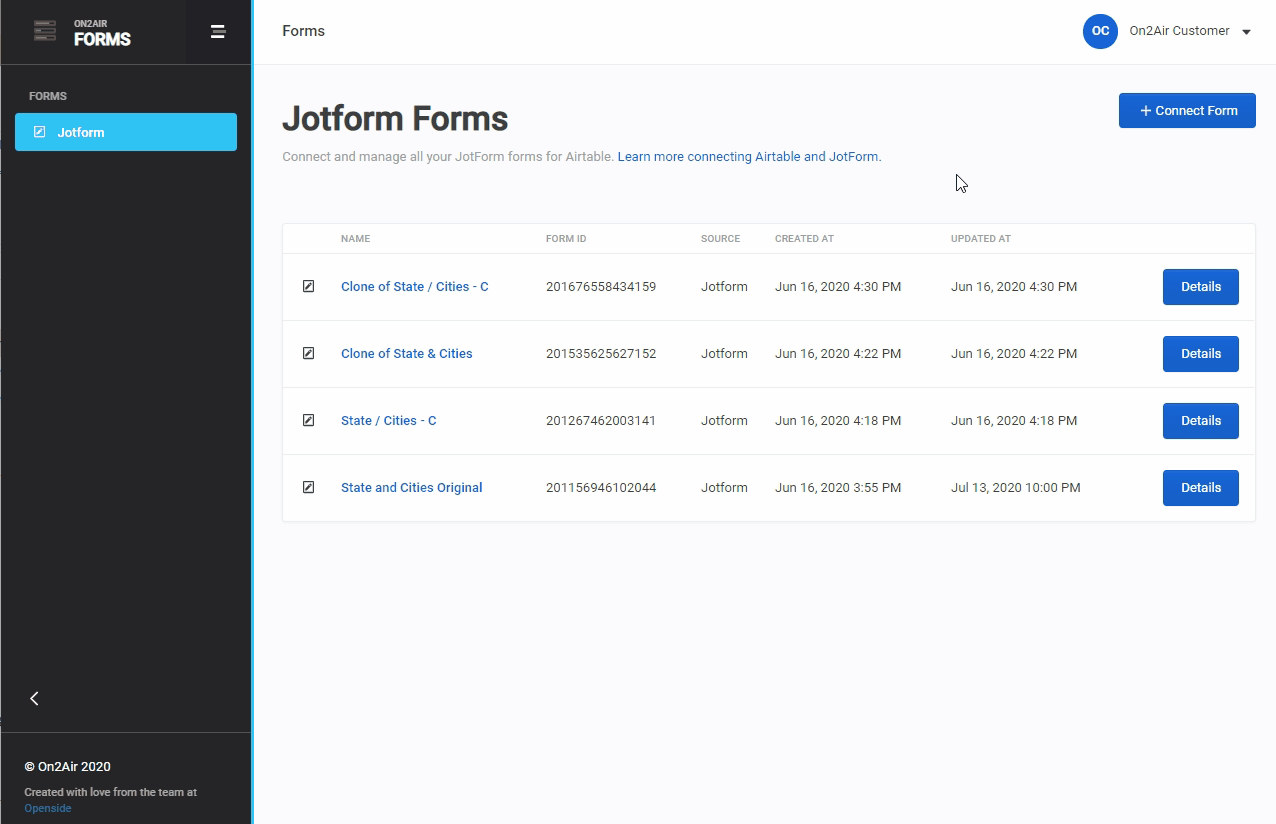Open Details for State and Cities Original
This screenshot has height=824, width=1276.
(x=1200, y=488)
